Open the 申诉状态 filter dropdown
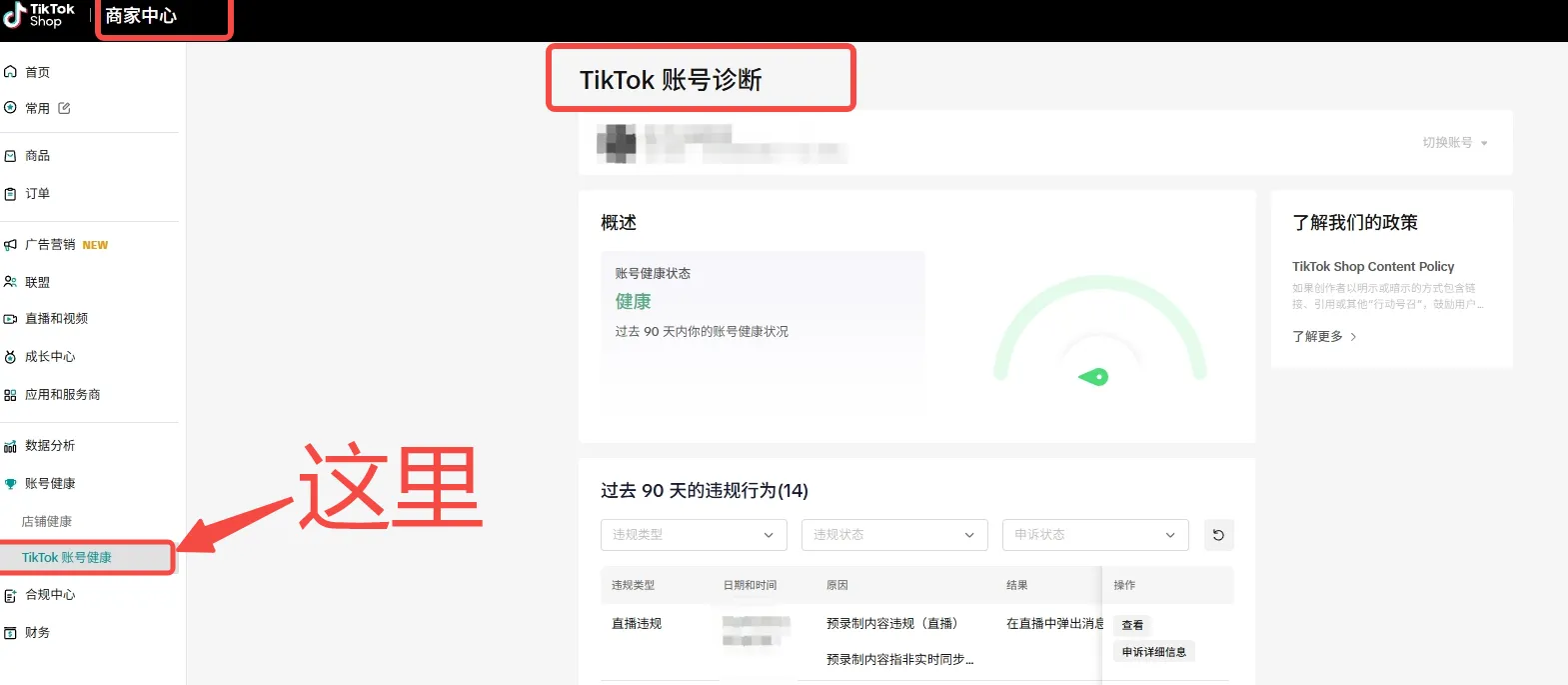Screen dimensions: 1568x685 pos(1095,535)
